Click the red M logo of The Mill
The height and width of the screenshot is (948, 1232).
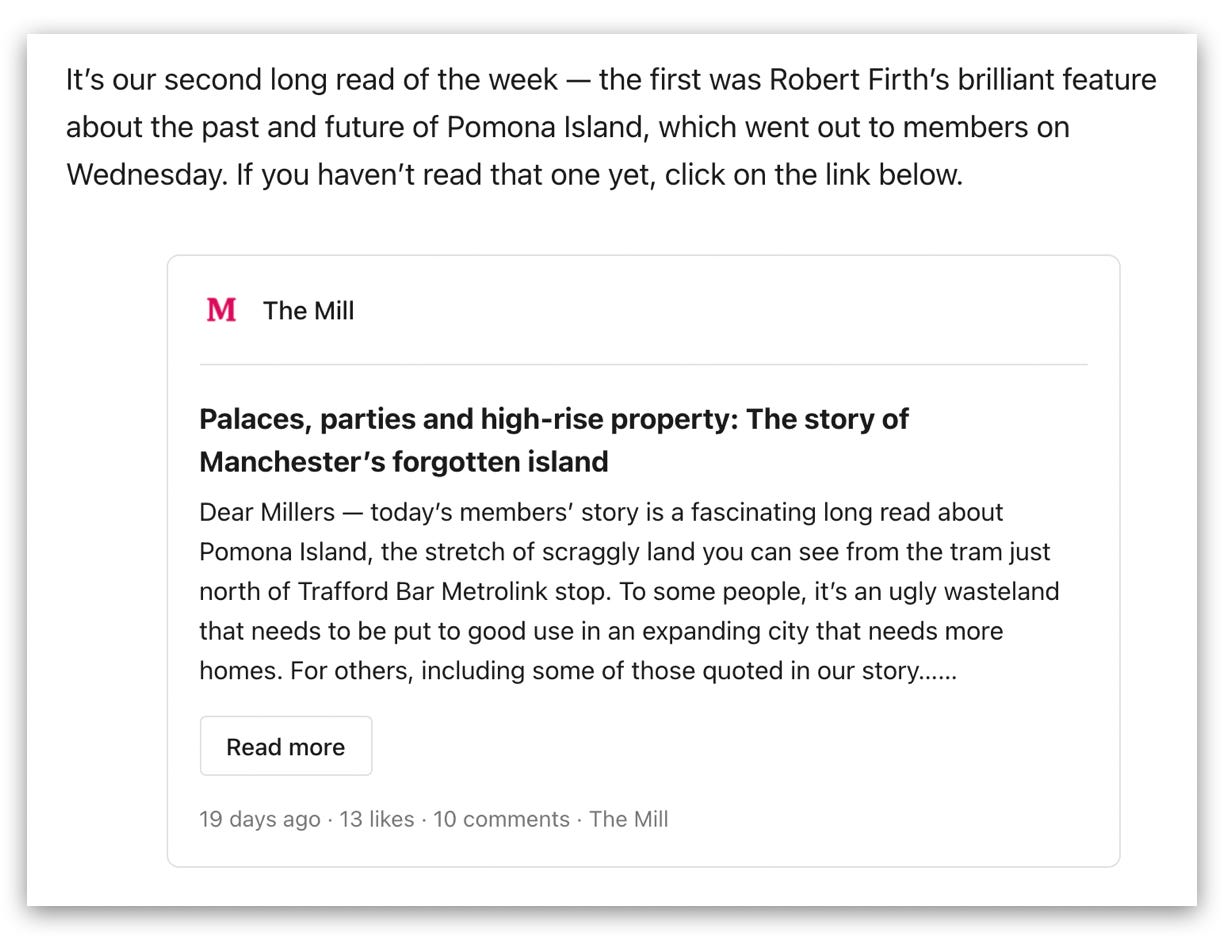tap(221, 310)
